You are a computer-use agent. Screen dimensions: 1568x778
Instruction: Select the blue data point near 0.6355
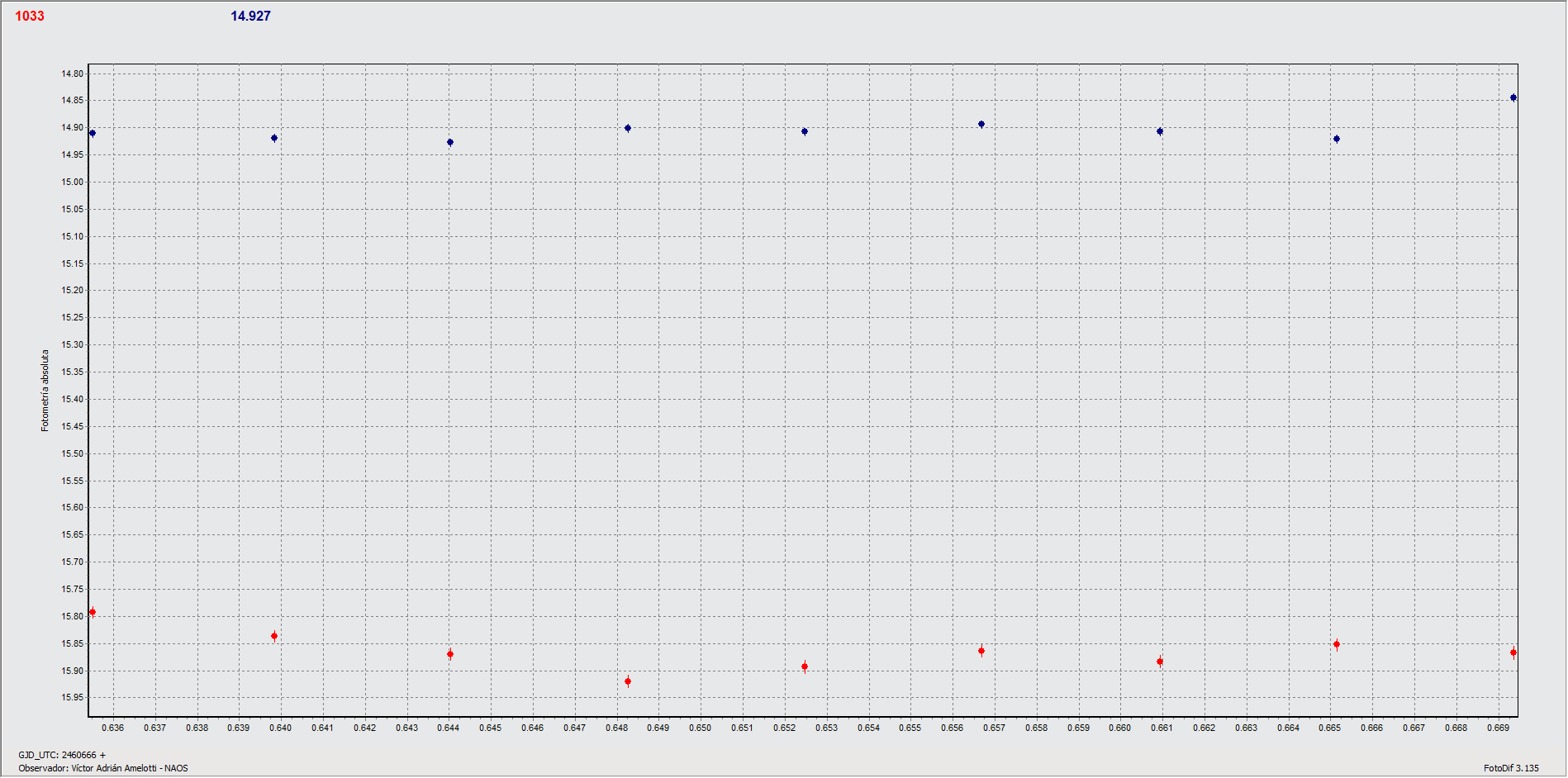point(93,133)
